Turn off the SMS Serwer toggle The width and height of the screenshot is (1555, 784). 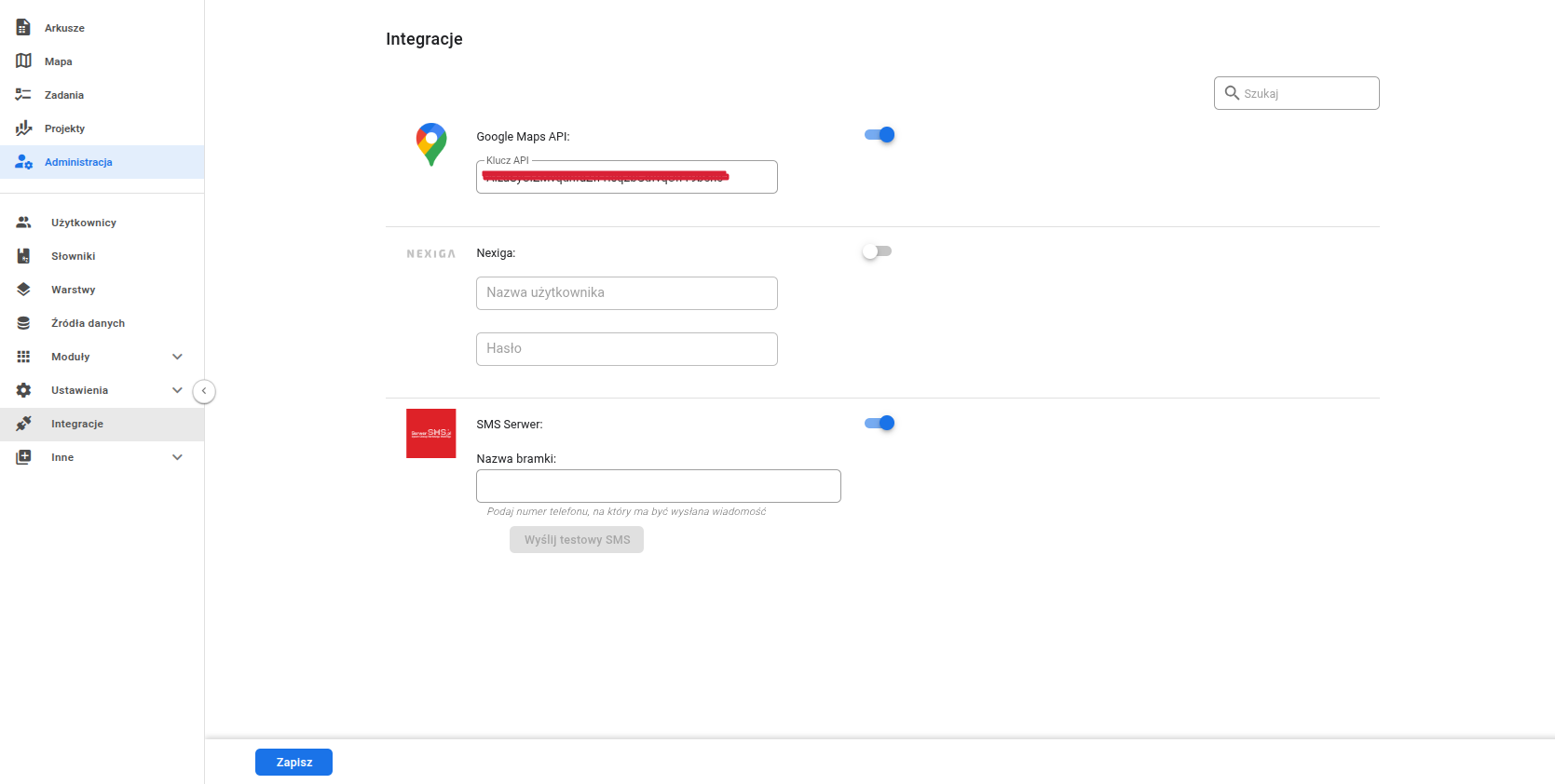pyautogui.click(x=879, y=423)
